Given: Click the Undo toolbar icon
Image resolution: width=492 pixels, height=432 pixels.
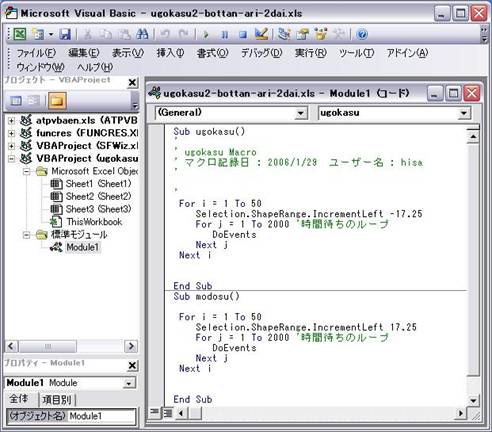Looking at the screenshot, I should [x=165, y=34].
